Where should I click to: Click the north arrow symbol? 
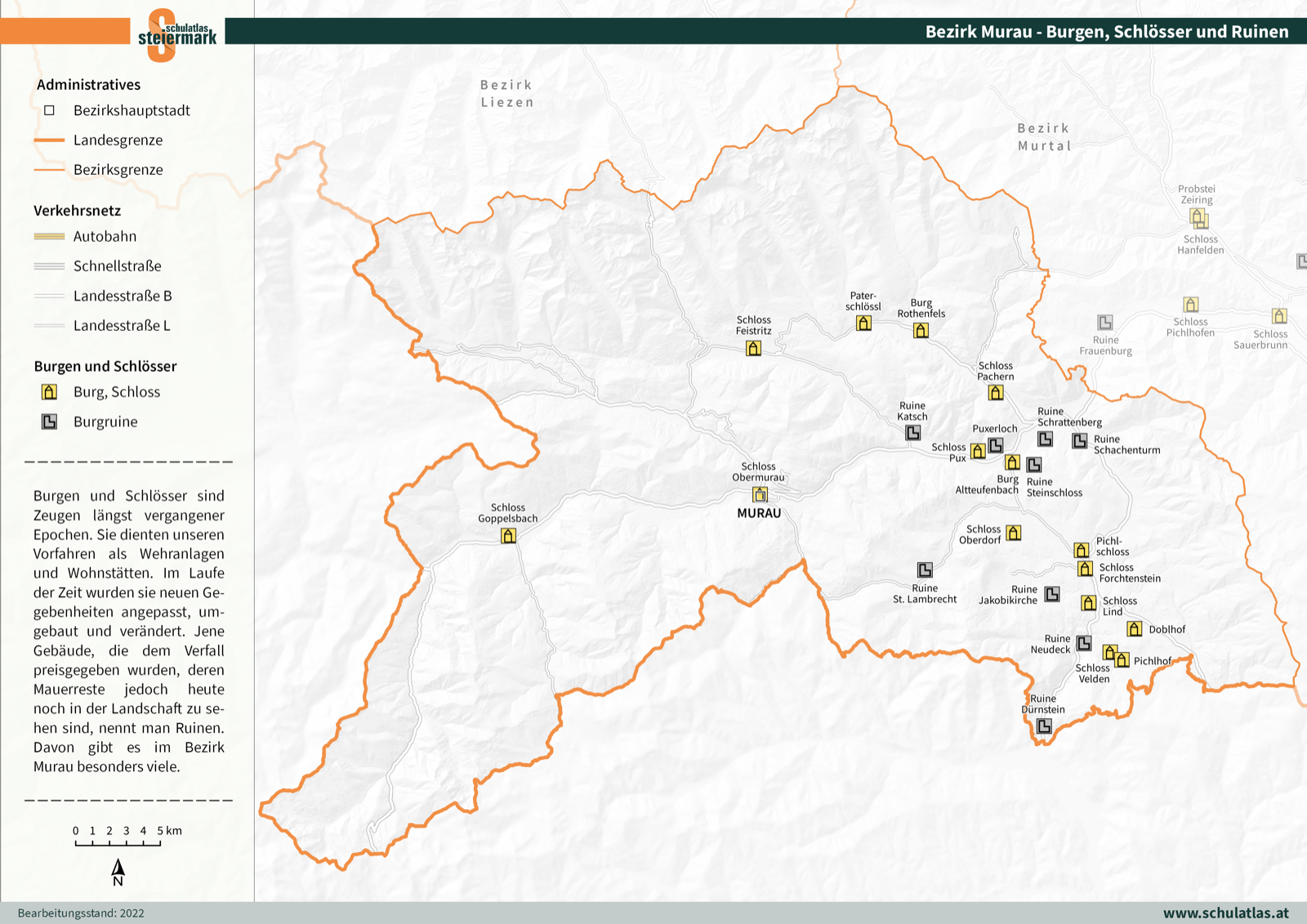118,873
